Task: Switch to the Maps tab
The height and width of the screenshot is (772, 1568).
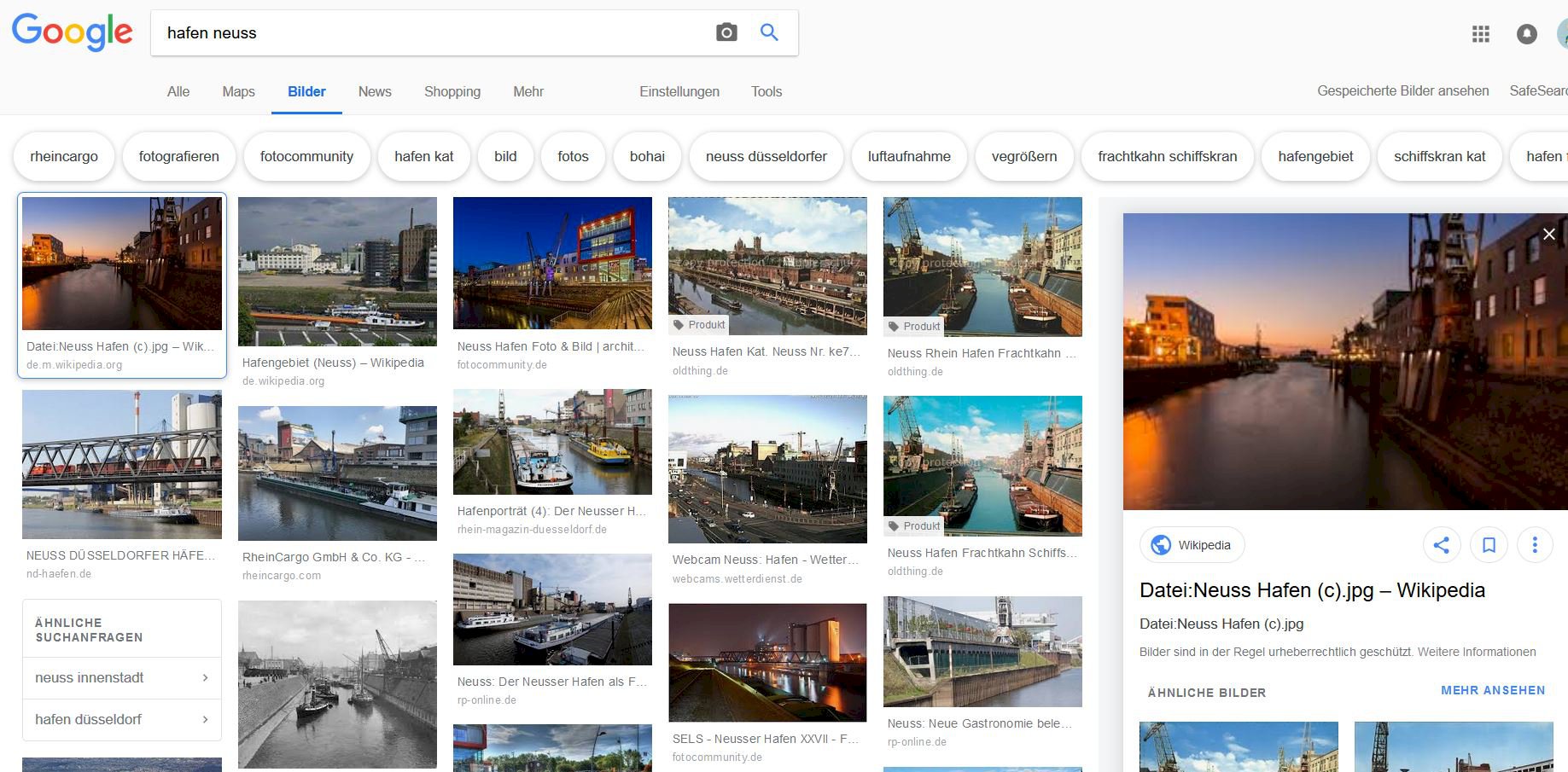Action: pos(238,91)
